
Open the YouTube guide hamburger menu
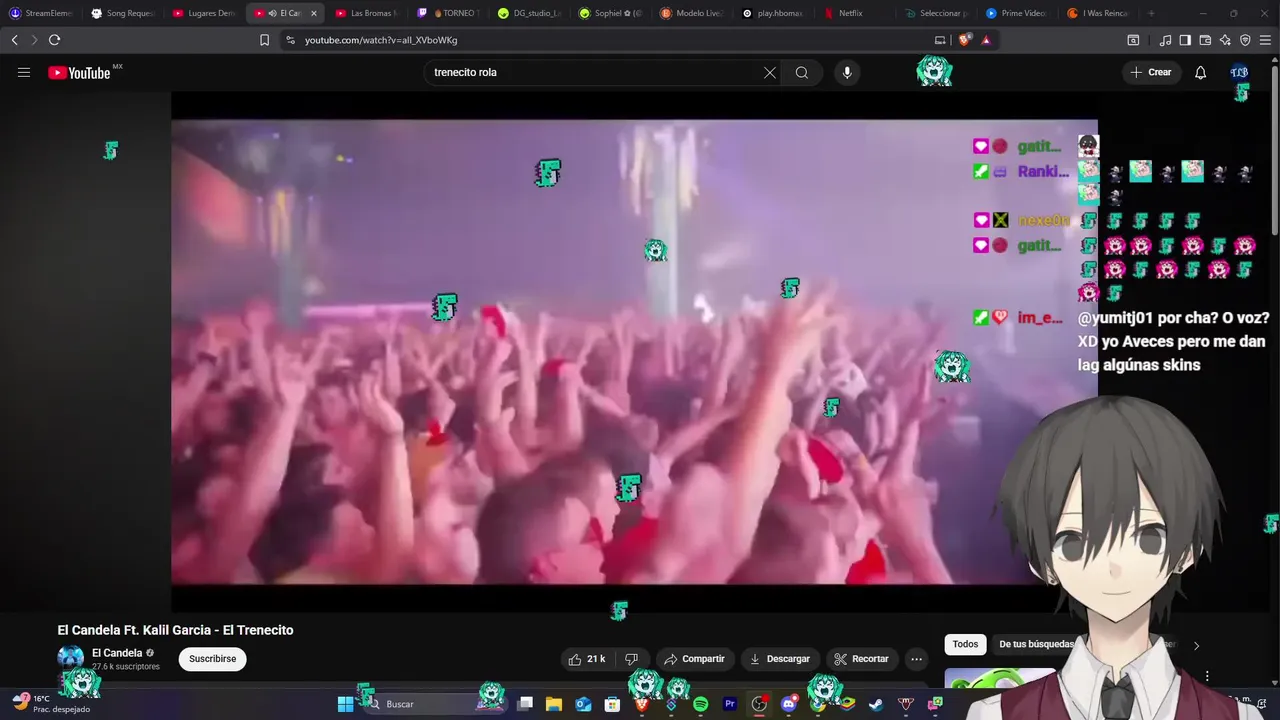[24, 72]
